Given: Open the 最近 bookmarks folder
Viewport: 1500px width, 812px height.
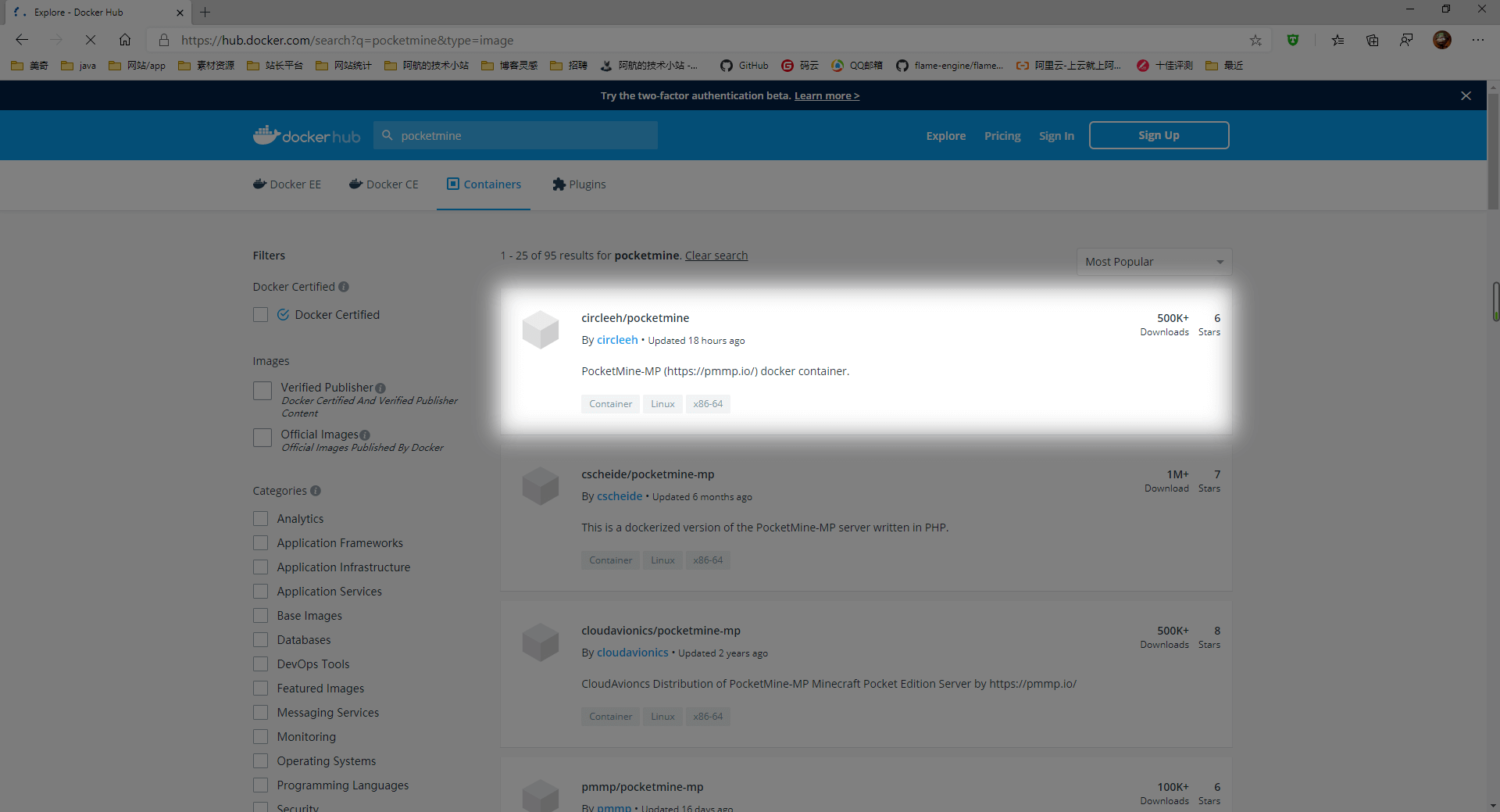Looking at the screenshot, I should (1224, 66).
